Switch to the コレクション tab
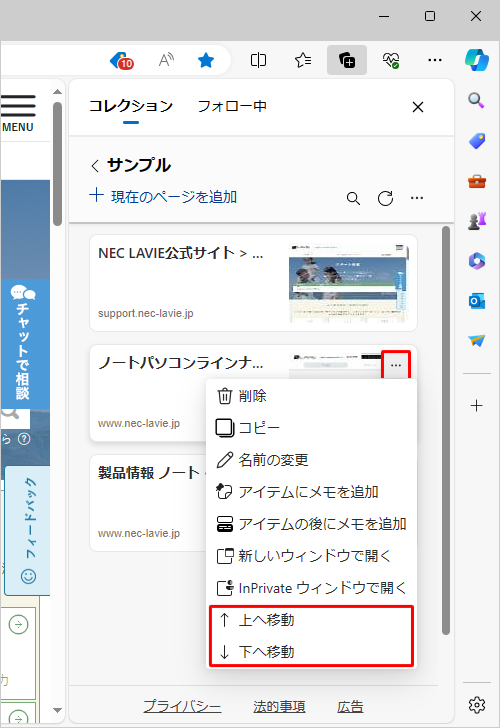 131,106
